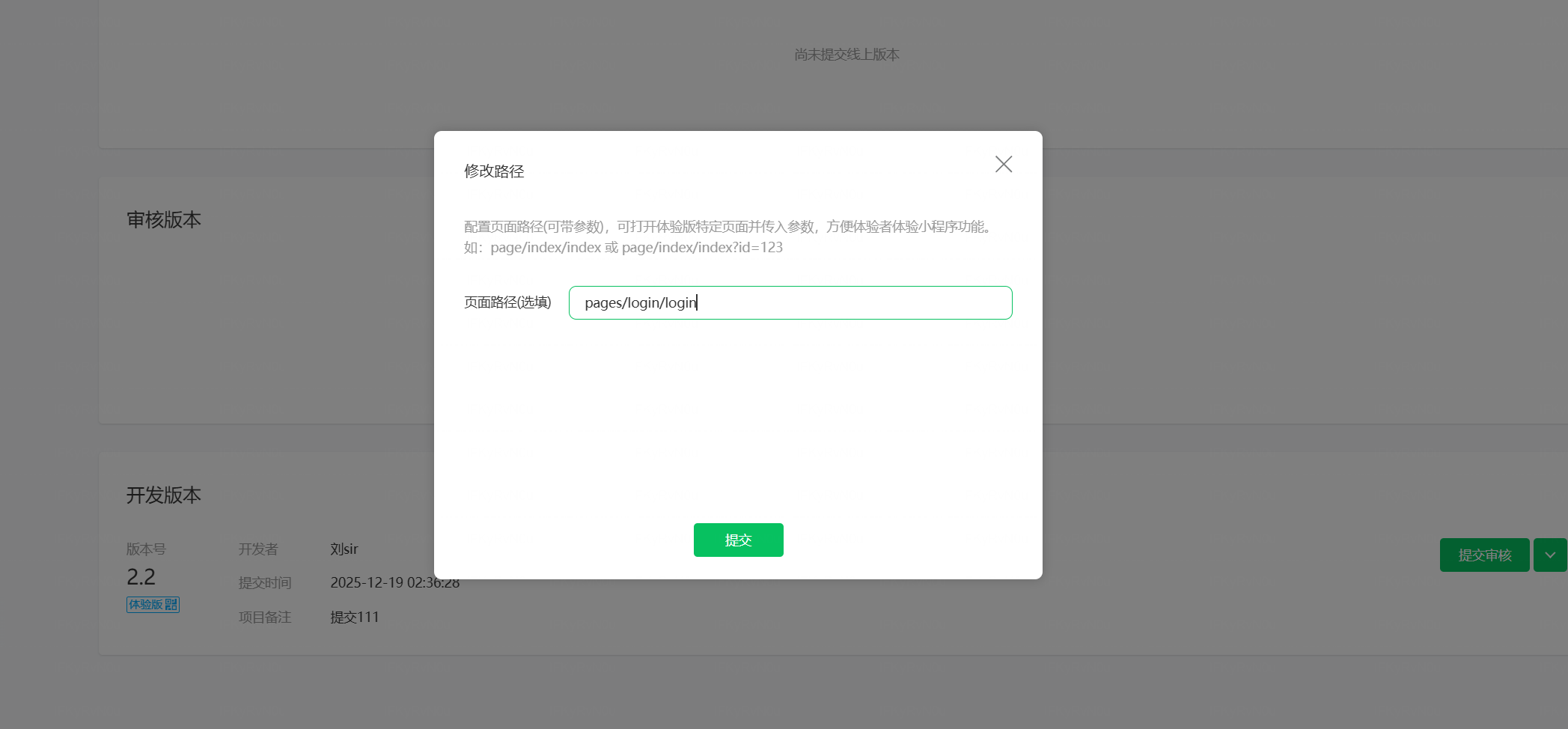Click developer name 刘sir
Viewport: 1568px width, 729px height.
coord(344,549)
